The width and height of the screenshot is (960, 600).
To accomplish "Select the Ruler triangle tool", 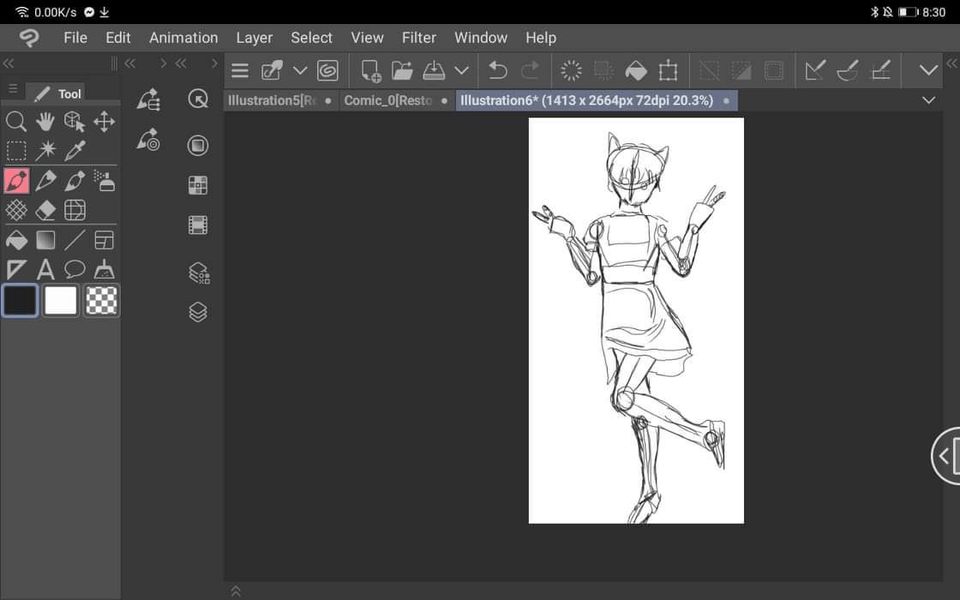I will click(17, 269).
